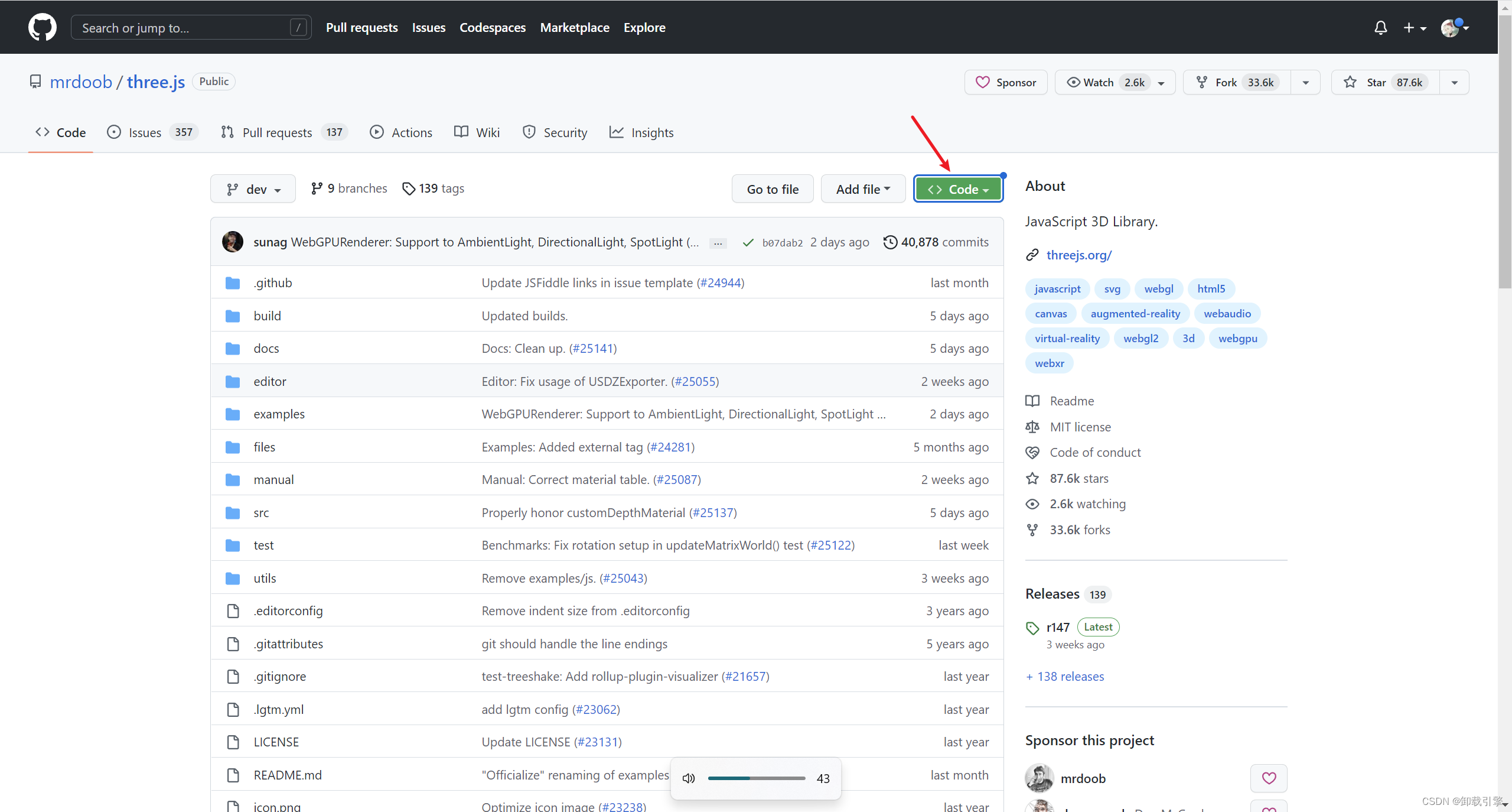Click the search or jump to field
Image resolution: width=1512 pixels, height=812 pixels.
click(191, 28)
